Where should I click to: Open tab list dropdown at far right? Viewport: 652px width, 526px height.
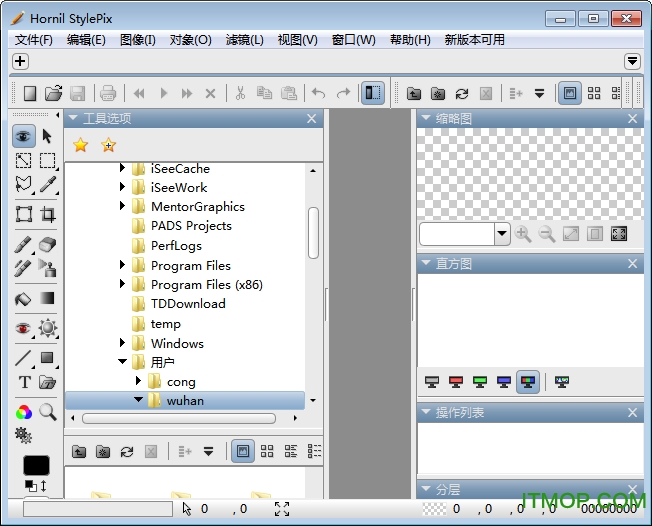632,61
